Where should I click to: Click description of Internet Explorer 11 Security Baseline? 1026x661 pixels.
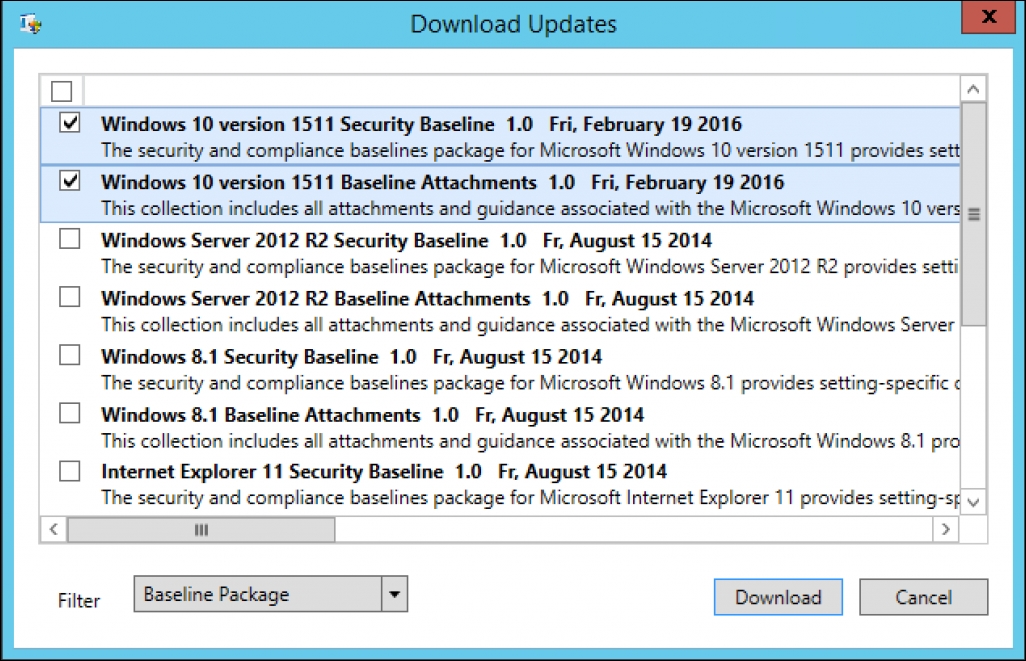click(530, 498)
